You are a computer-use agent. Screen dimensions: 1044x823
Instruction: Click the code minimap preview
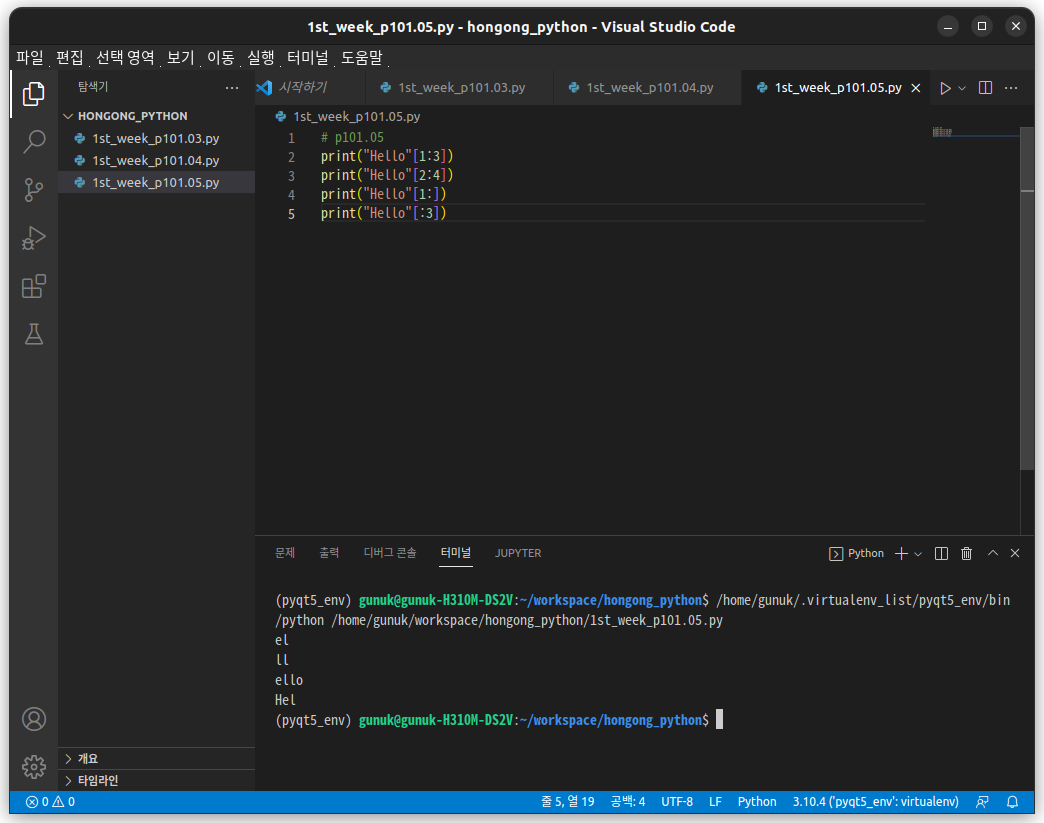tap(942, 132)
